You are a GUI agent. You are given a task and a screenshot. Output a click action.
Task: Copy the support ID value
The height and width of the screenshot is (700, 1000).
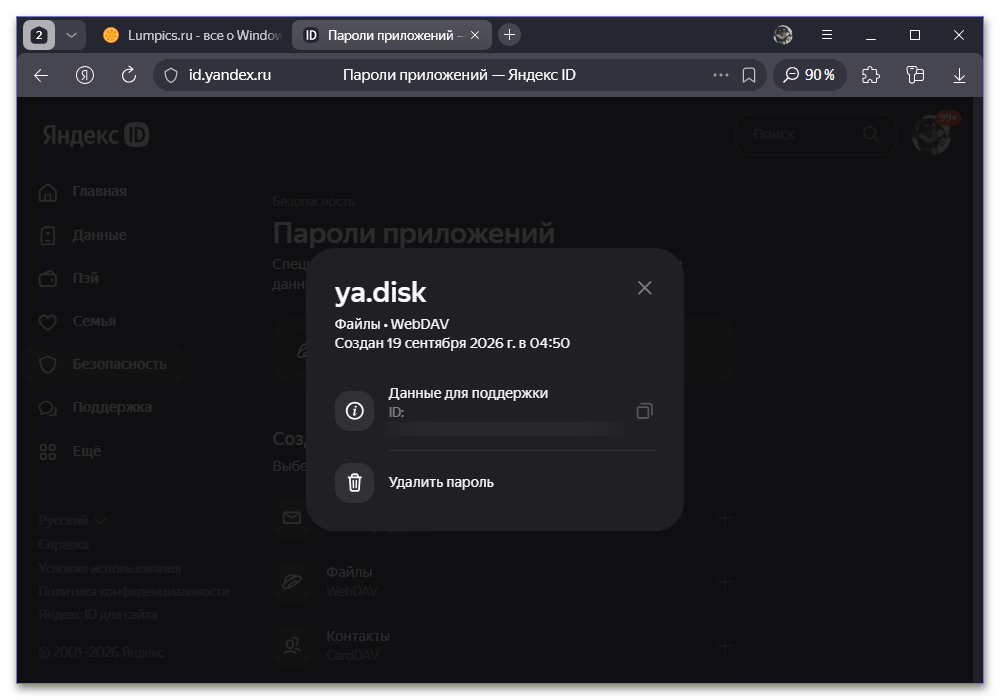[x=644, y=411]
